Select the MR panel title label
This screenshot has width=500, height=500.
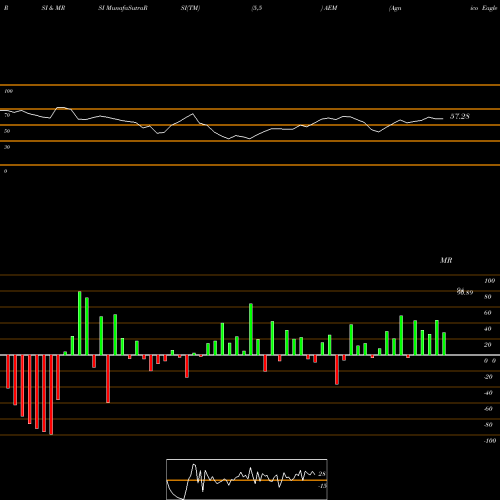446,260
